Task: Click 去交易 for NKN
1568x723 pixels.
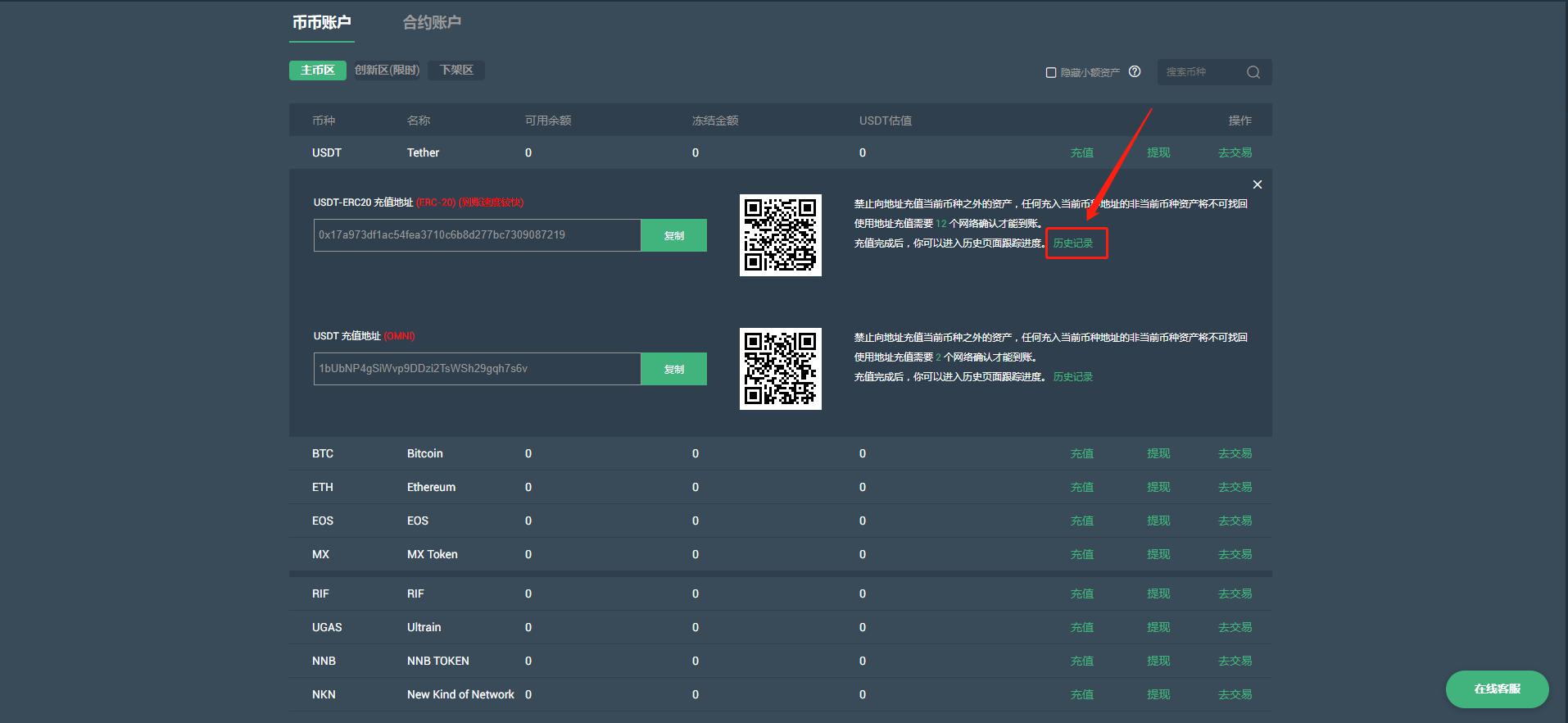Action: 1235,694
